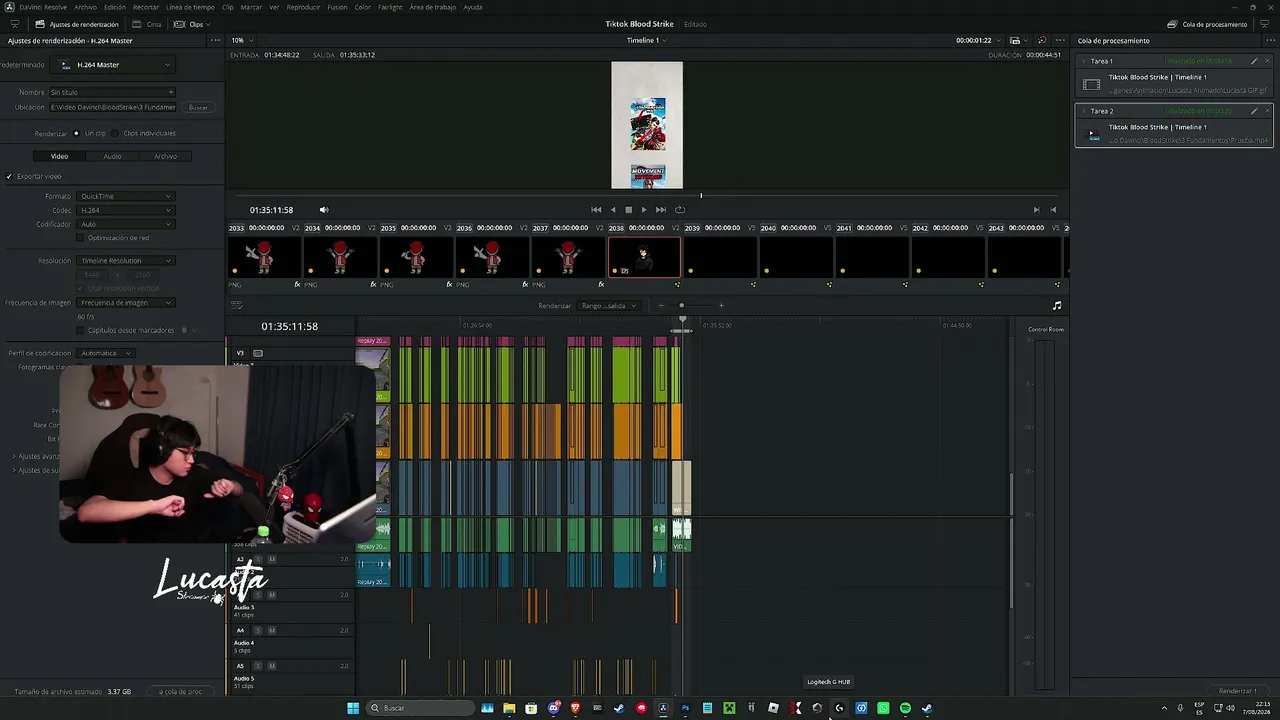This screenshot has height=720, width=1280.
Task: Open the Renderizar range dropdown
Action: point(610,306)
